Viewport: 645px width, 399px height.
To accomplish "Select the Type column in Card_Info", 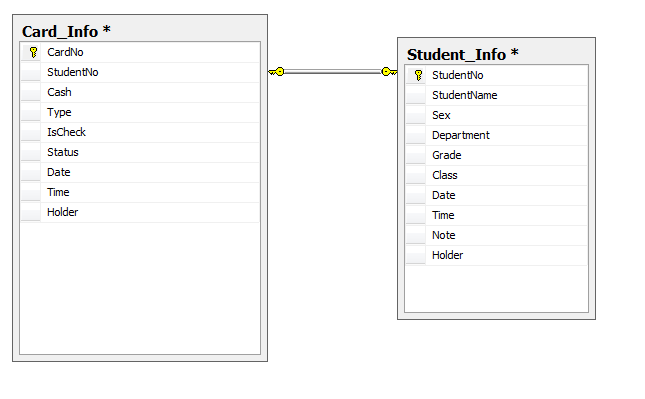I will [140, 112].
